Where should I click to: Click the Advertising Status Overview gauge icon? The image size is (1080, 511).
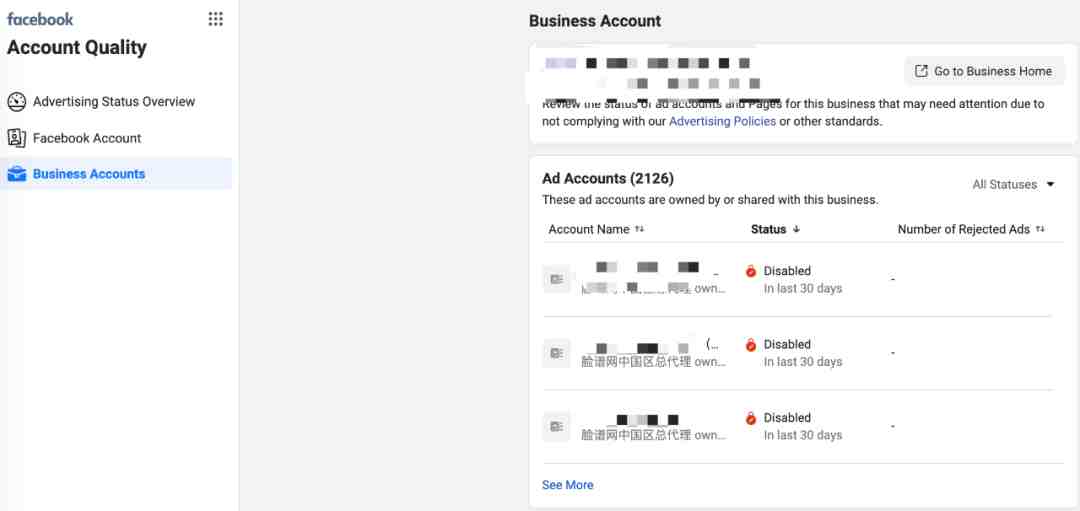click(x=16, y=102)
